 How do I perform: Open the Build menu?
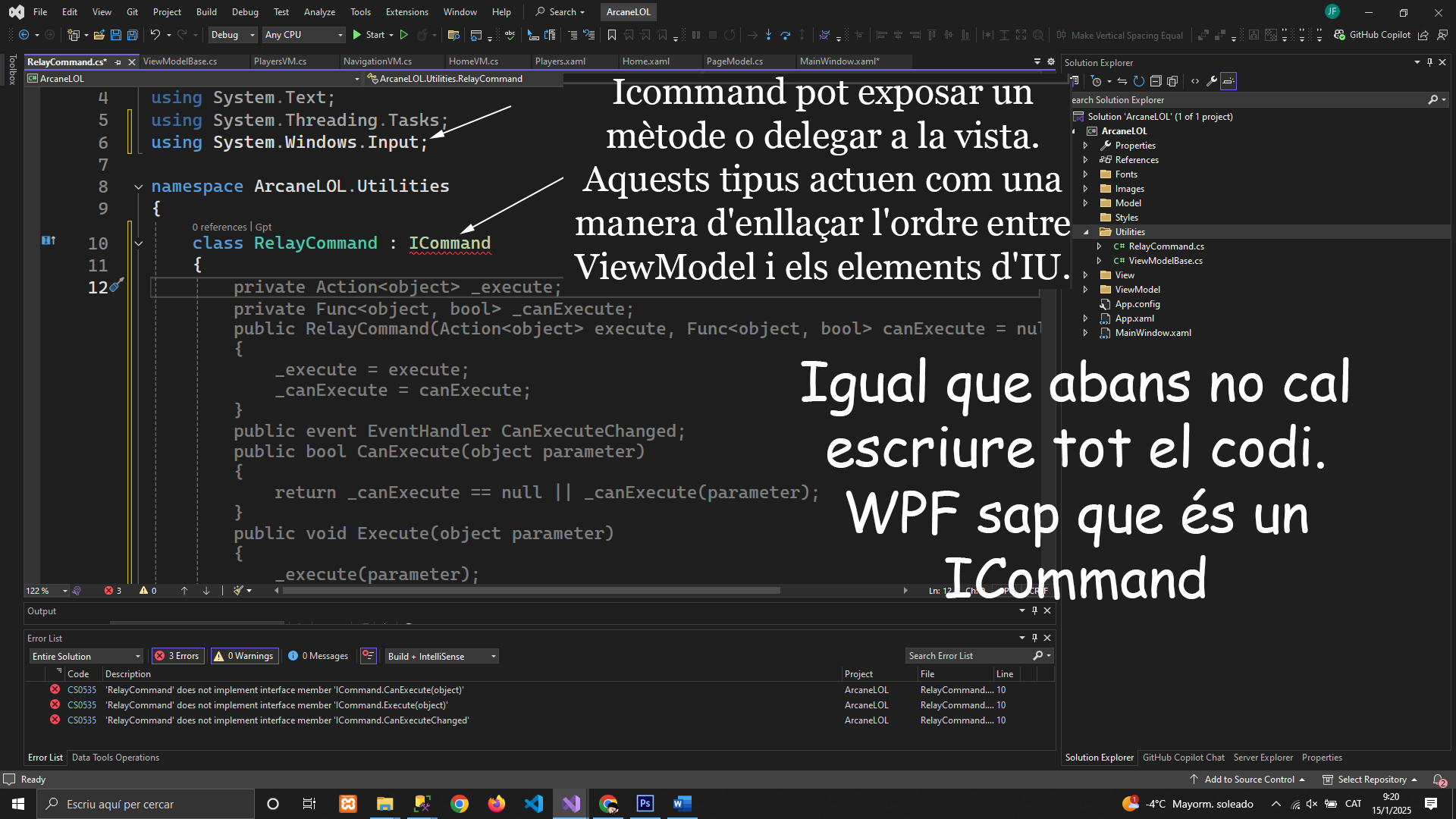[x=206, y=11]
